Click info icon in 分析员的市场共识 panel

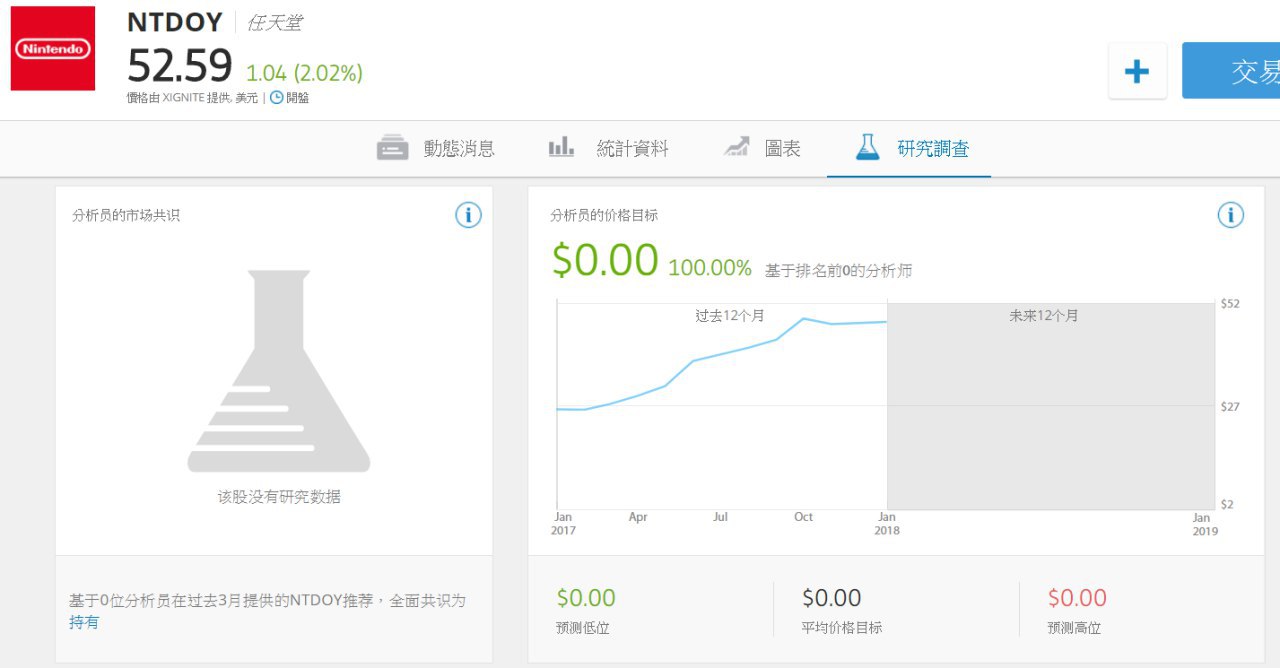click(468, 215)
